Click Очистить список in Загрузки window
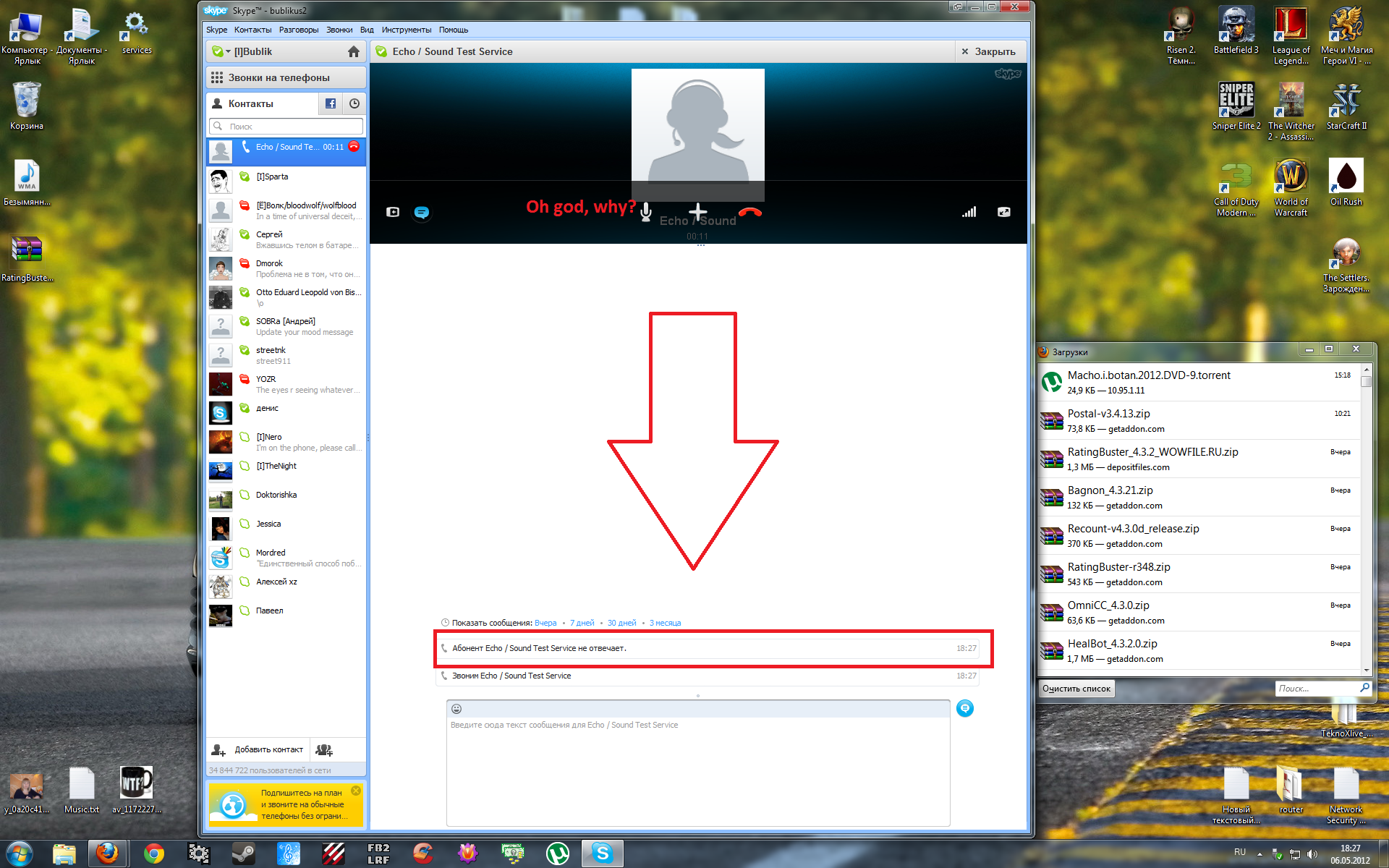1389x868 pixels. click(x=1076, y=689)
